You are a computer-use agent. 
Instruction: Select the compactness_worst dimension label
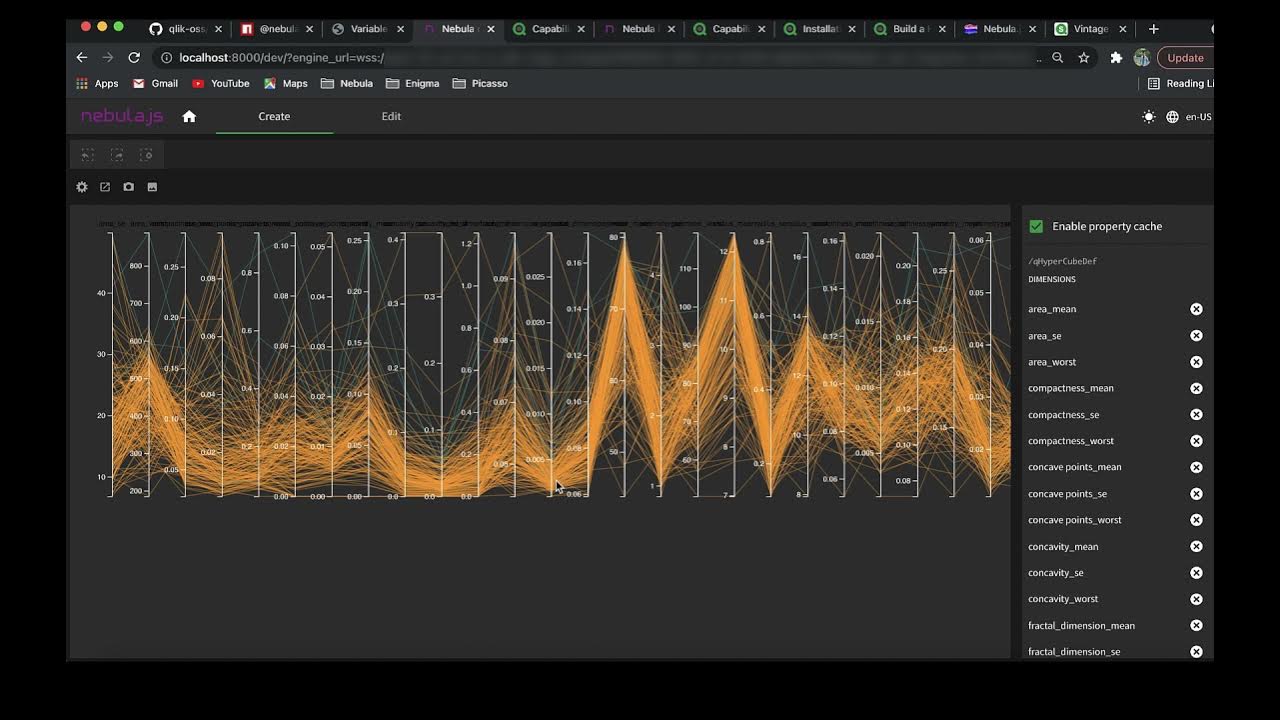click(1071, 441)
